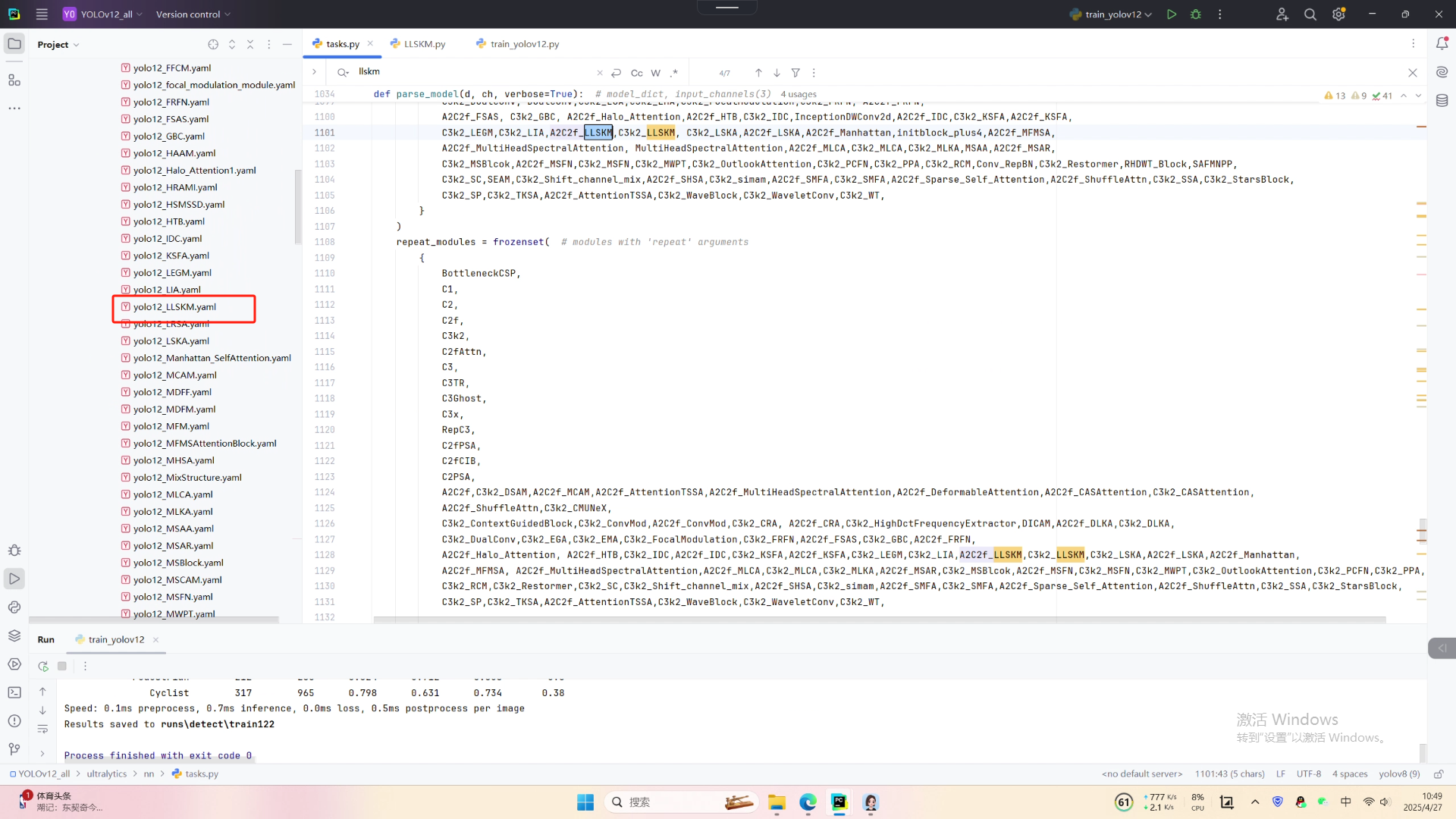Switch to the train_yolov12.py editor tab

click(523, 44)
